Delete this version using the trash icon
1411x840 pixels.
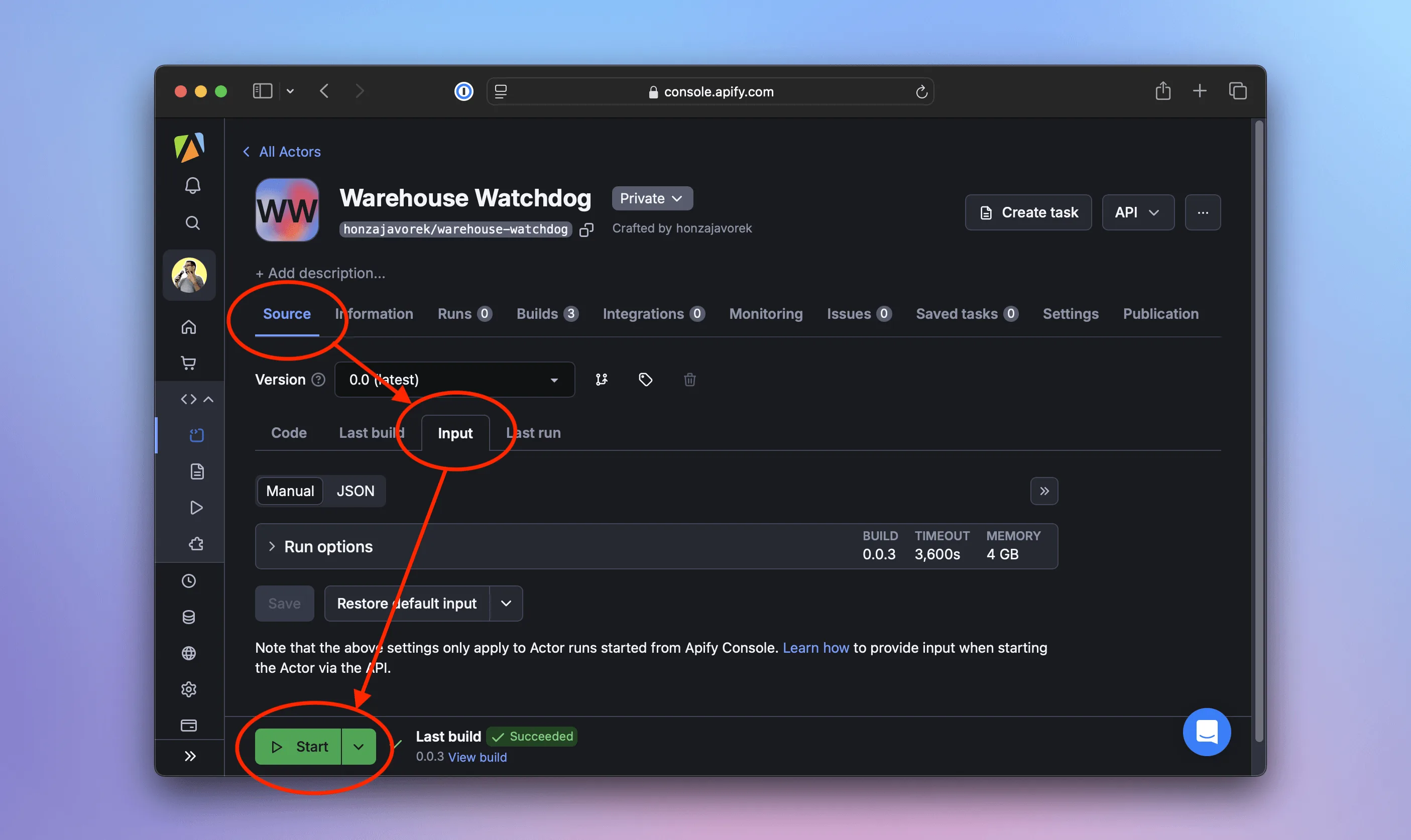pyautogui.click(x=689, y=379)
